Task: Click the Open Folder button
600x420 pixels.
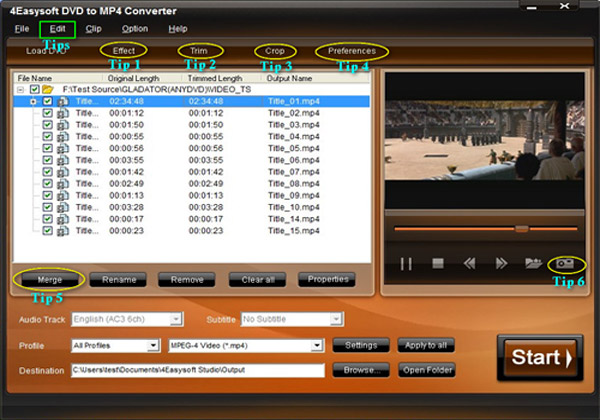Action: (427, 370)
